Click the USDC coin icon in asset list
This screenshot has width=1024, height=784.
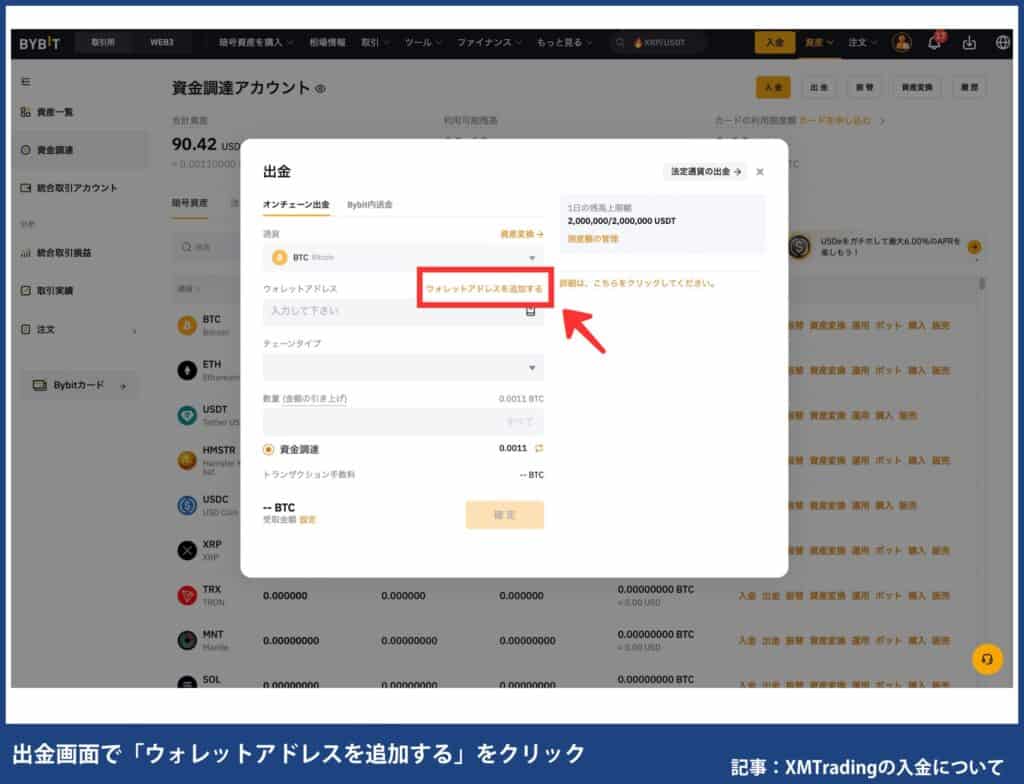point(187,505)
